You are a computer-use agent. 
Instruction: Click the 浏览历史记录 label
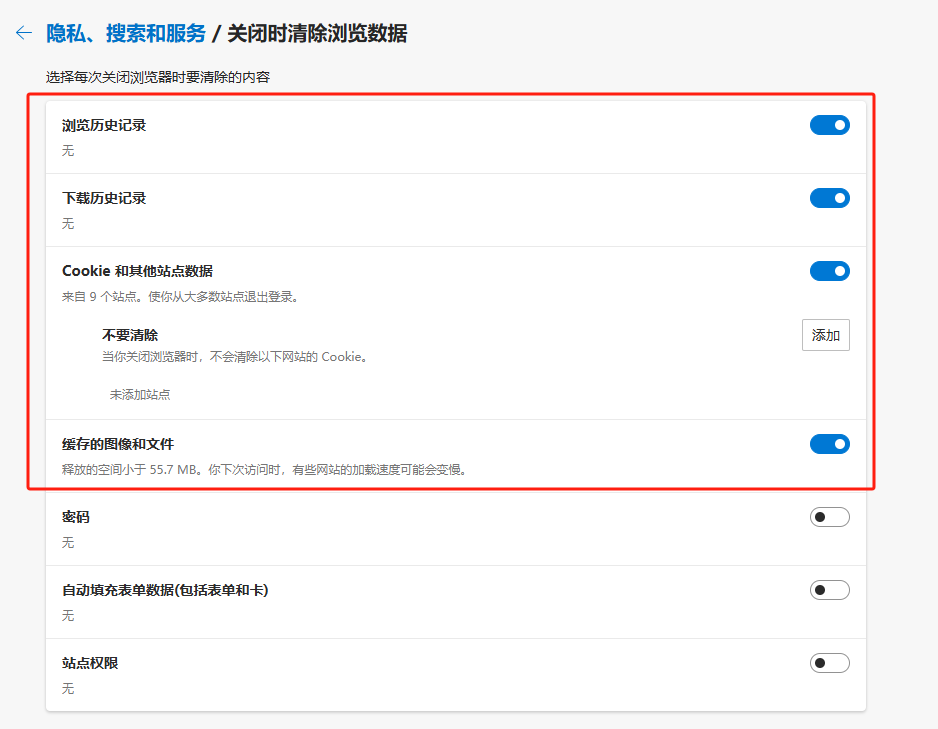point(104,125)
